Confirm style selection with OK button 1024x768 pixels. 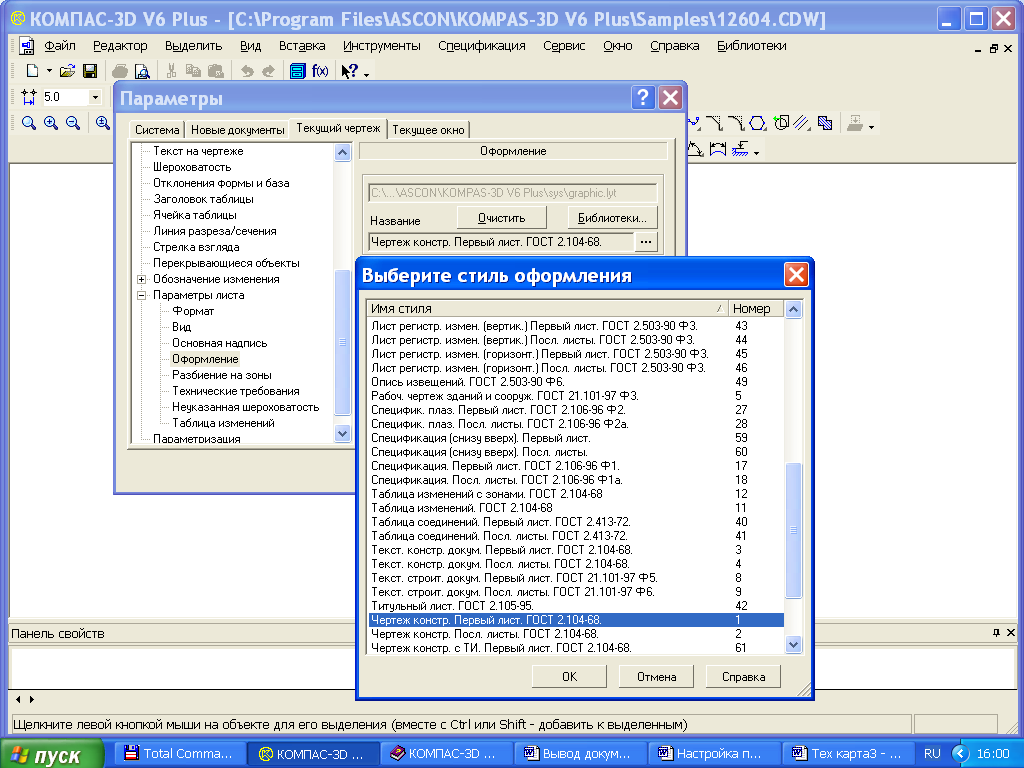tap(569, 677)
